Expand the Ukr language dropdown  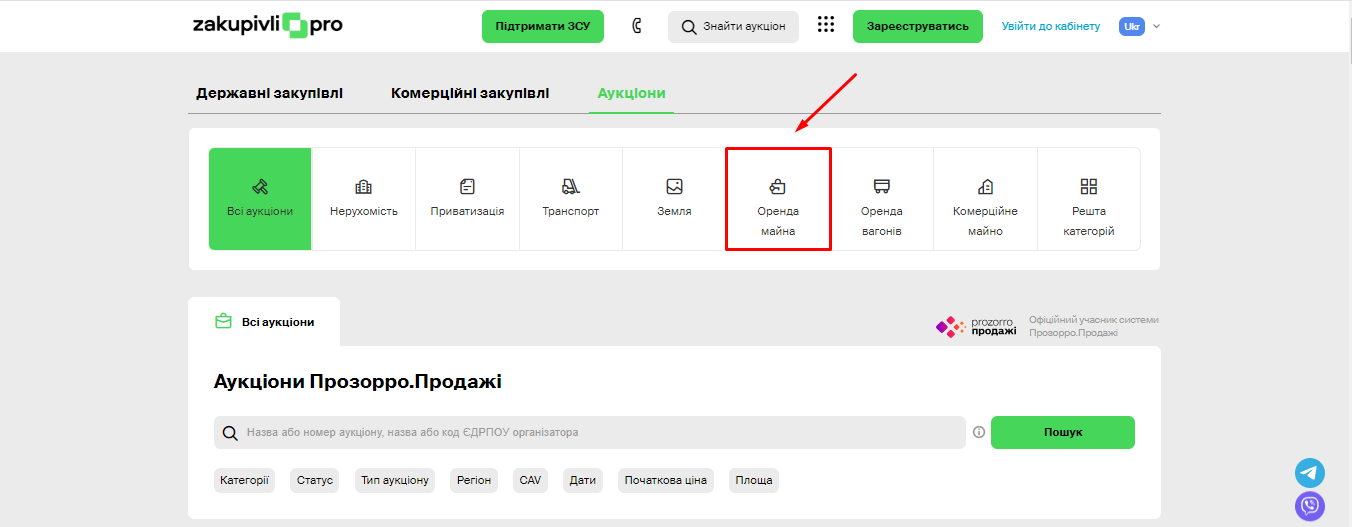pos(1139,26)
